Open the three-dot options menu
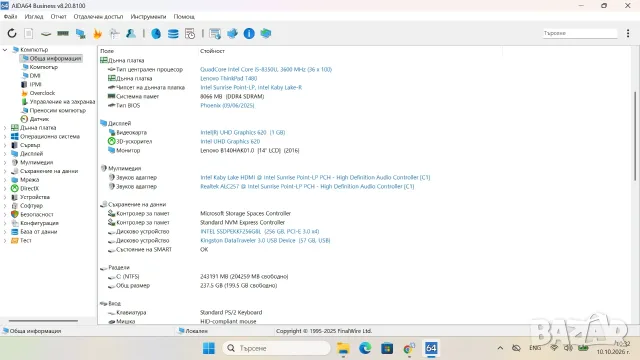The image size is (640, 360). (x=628, y=33)
